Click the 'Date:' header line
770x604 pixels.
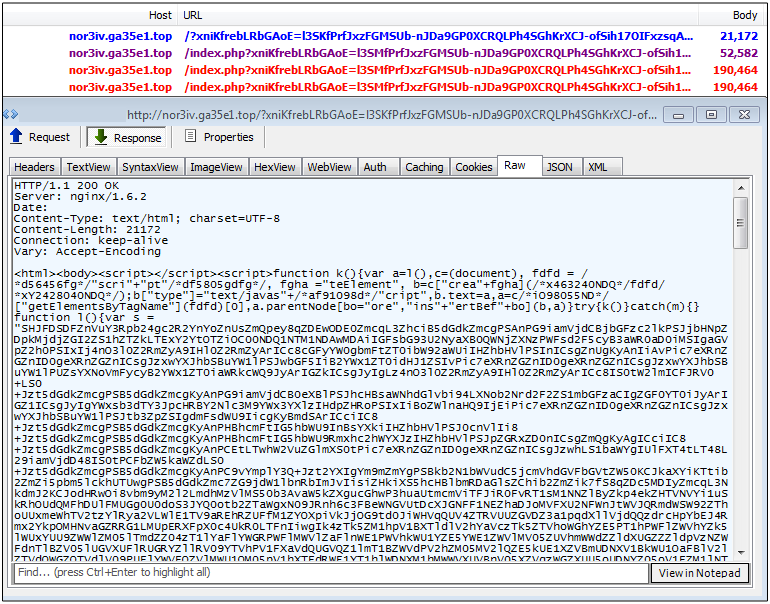tap(30, 208)
